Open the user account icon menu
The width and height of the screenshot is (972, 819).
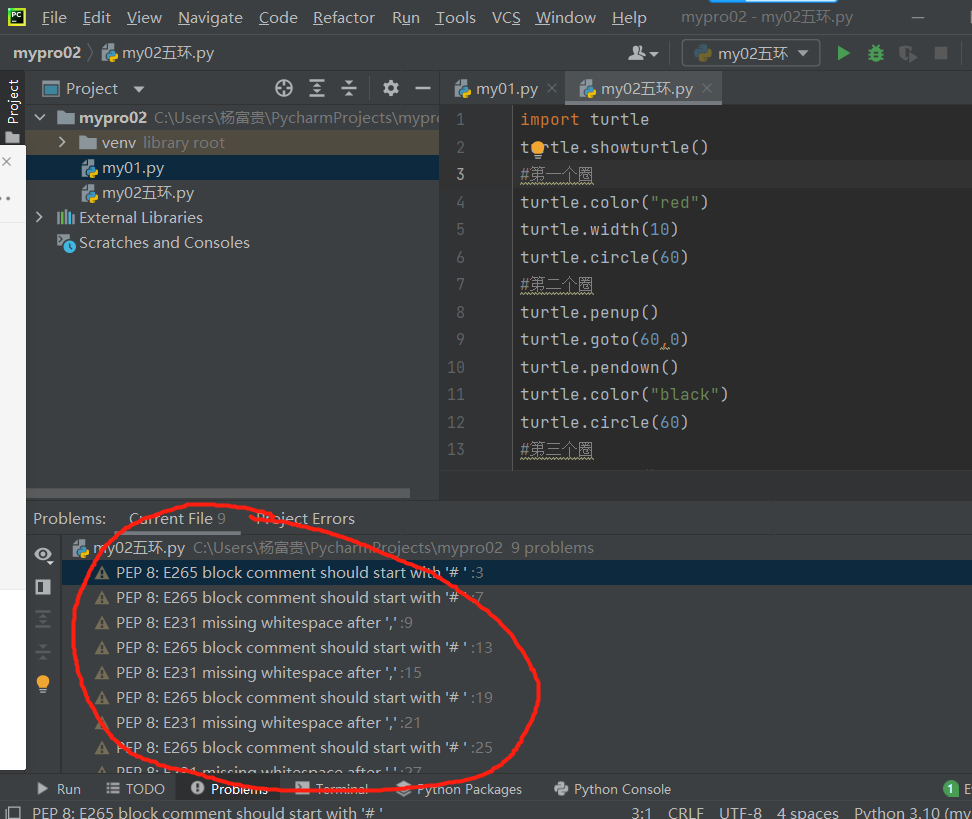click(x=643, y=53)
